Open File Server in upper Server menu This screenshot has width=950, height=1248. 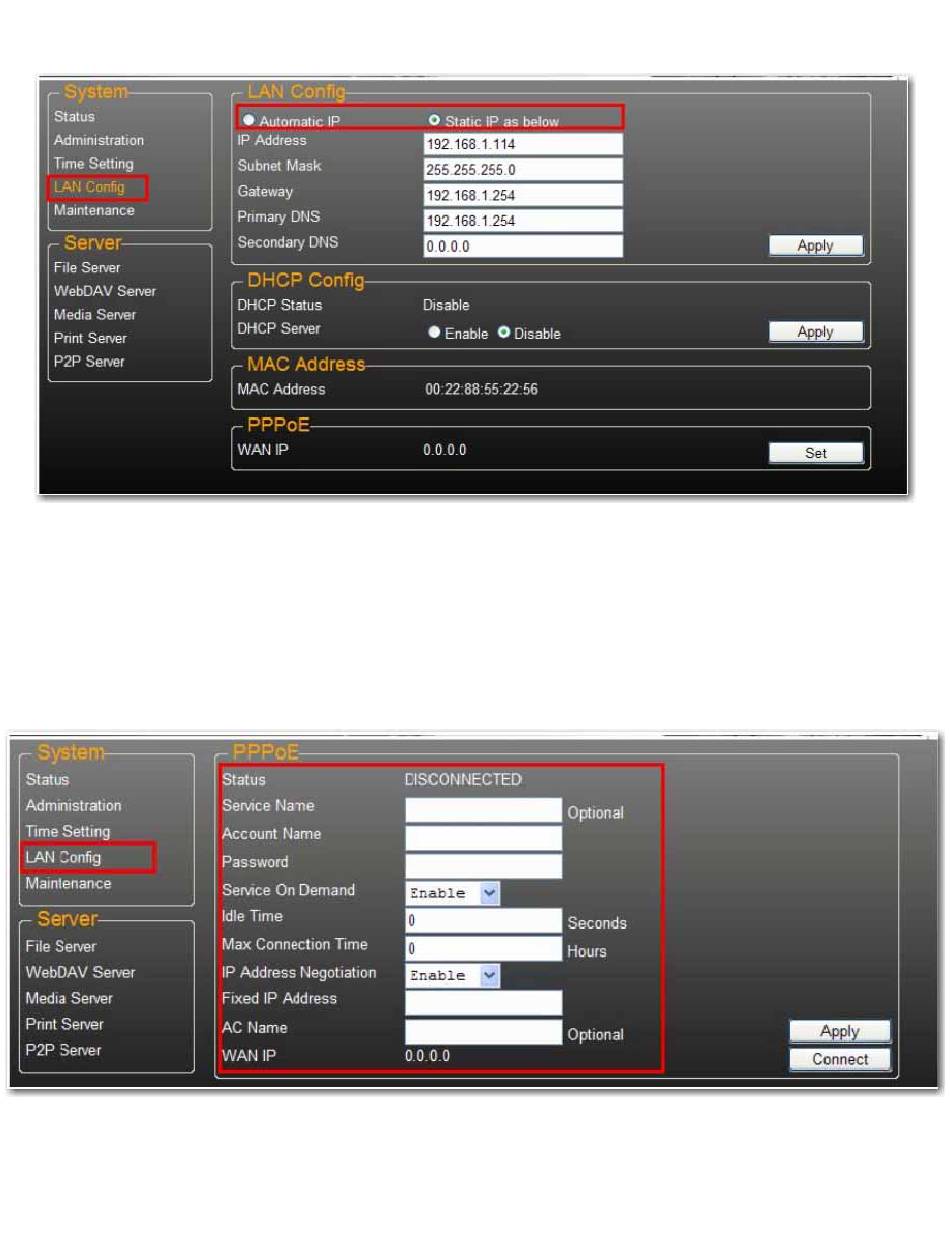[x=87, y=267]
